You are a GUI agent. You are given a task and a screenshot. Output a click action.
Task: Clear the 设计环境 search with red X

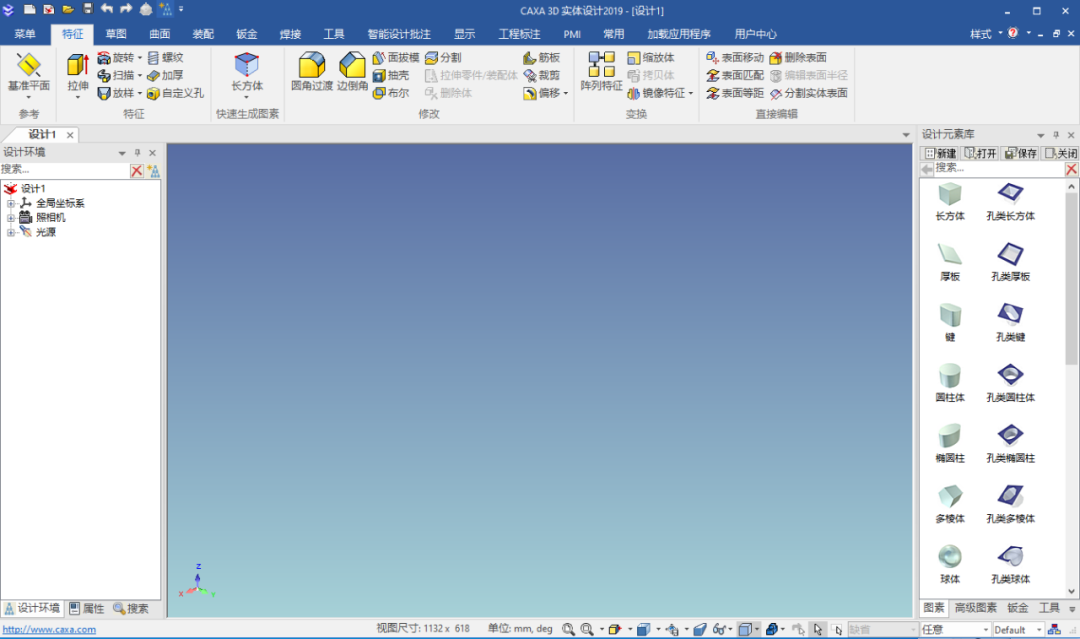click(x=136, y=170)
